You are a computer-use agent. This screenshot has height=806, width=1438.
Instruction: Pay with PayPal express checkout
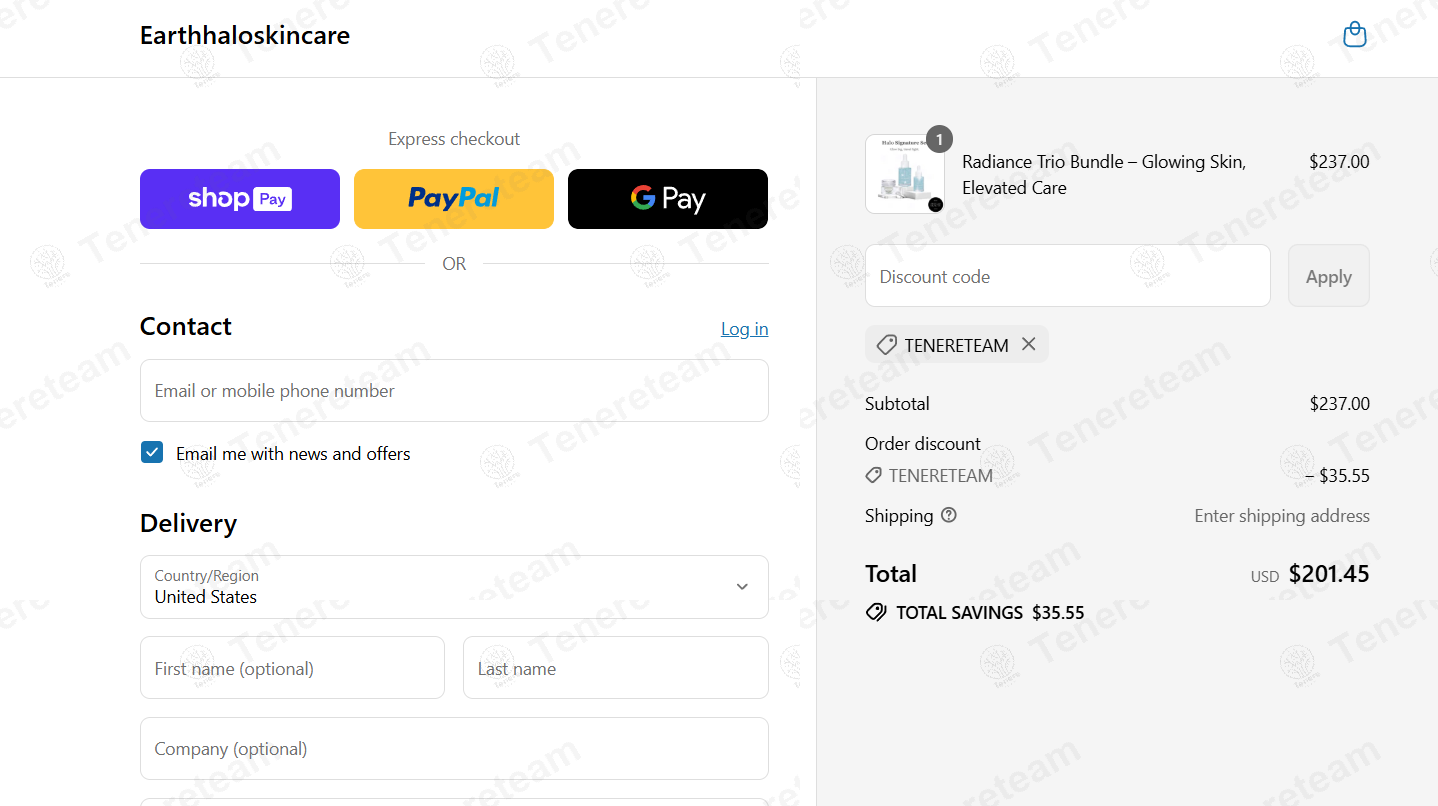[454, 199]
